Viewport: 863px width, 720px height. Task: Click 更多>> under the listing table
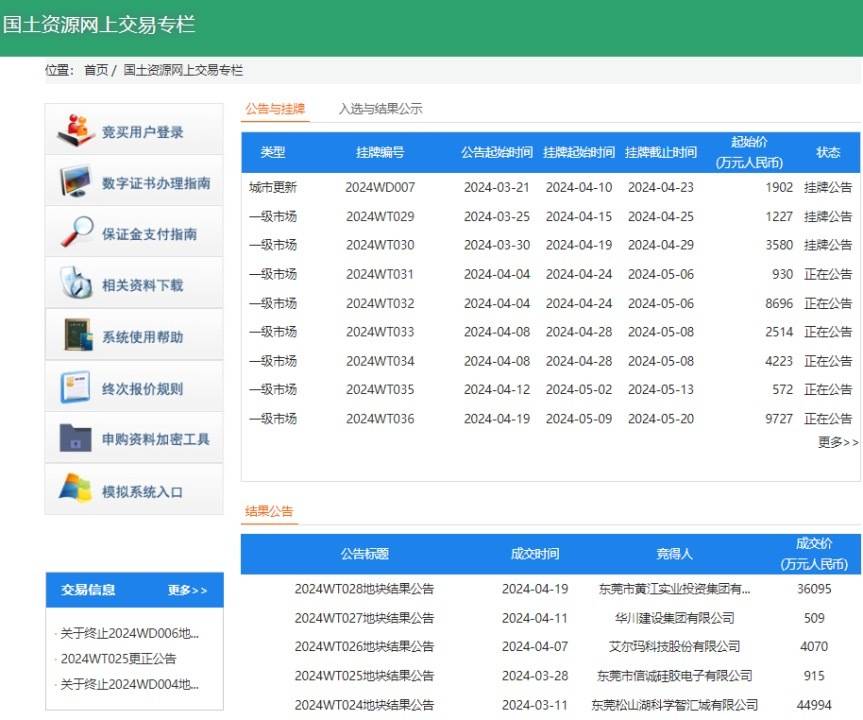tap(839, 442)
